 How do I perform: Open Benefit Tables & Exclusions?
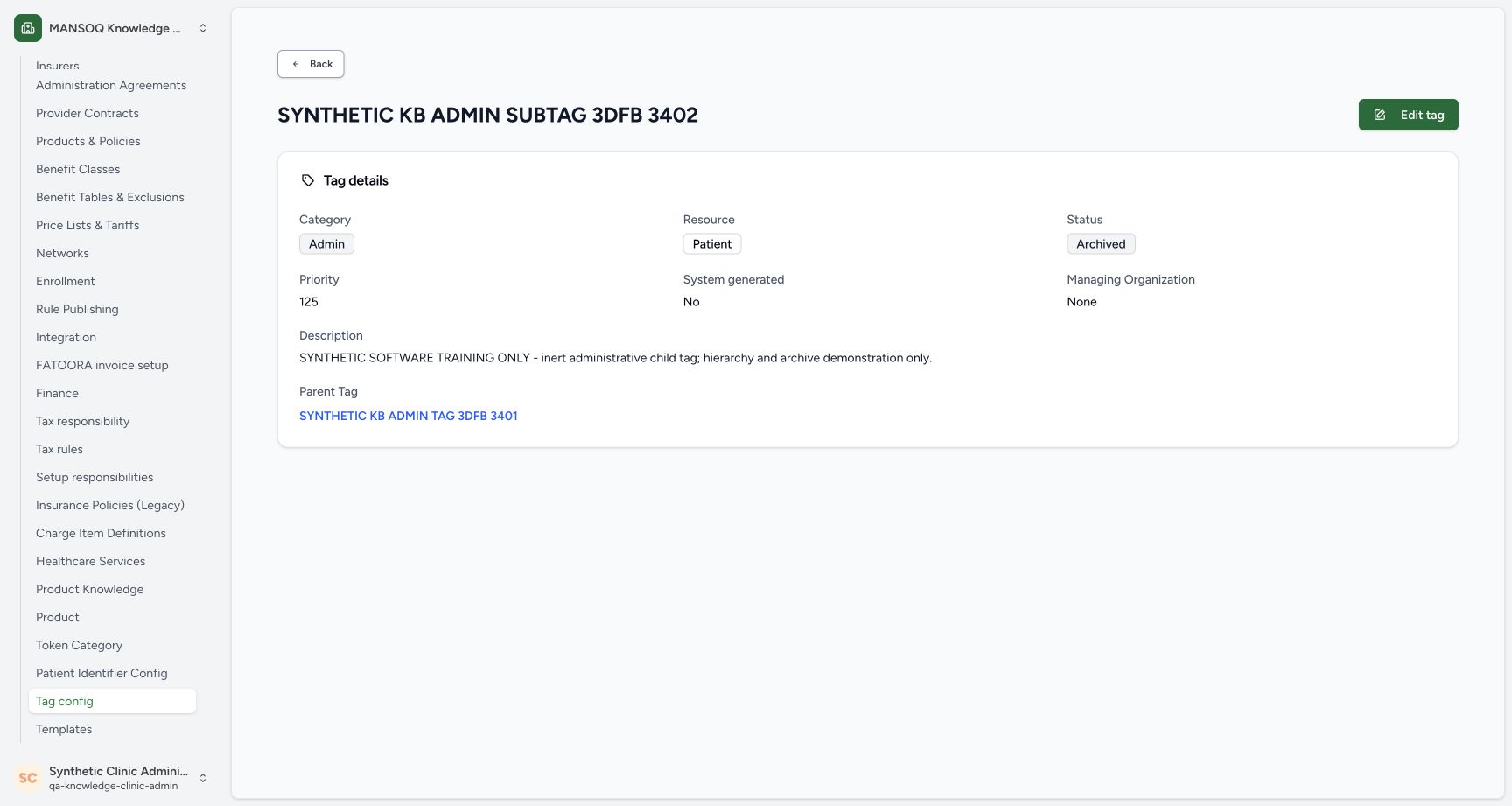(110, 197)
